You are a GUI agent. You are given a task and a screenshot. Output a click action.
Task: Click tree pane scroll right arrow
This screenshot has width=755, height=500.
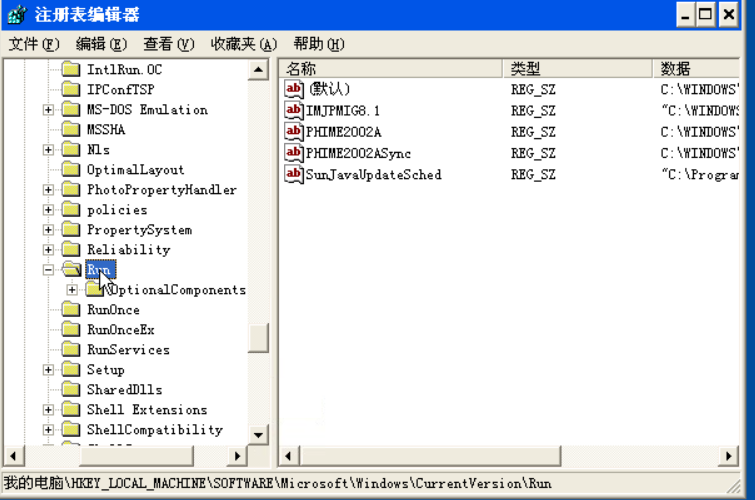(237, 456)
